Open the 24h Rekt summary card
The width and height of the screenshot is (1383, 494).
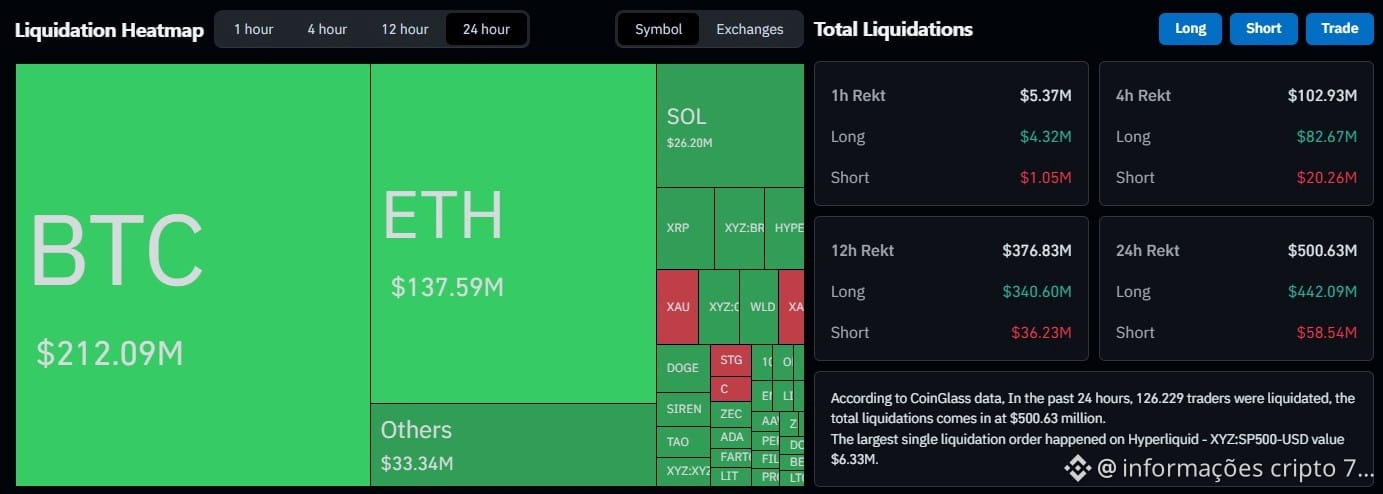tap(1235, 290)
